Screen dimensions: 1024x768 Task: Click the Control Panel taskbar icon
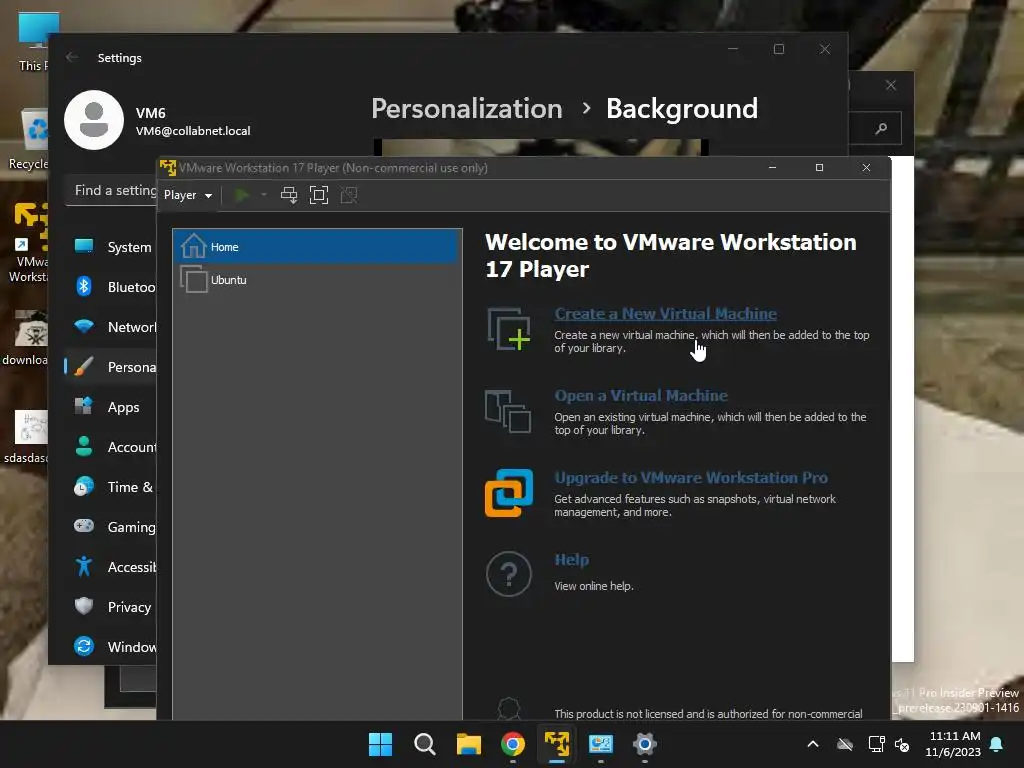pos(601,744)
